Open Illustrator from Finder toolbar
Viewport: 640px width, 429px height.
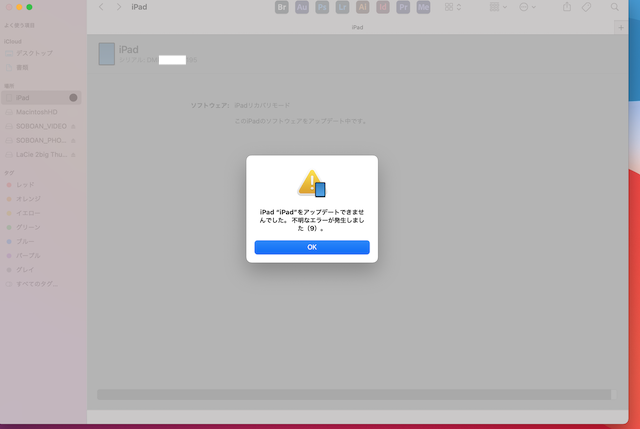point(362,7)
